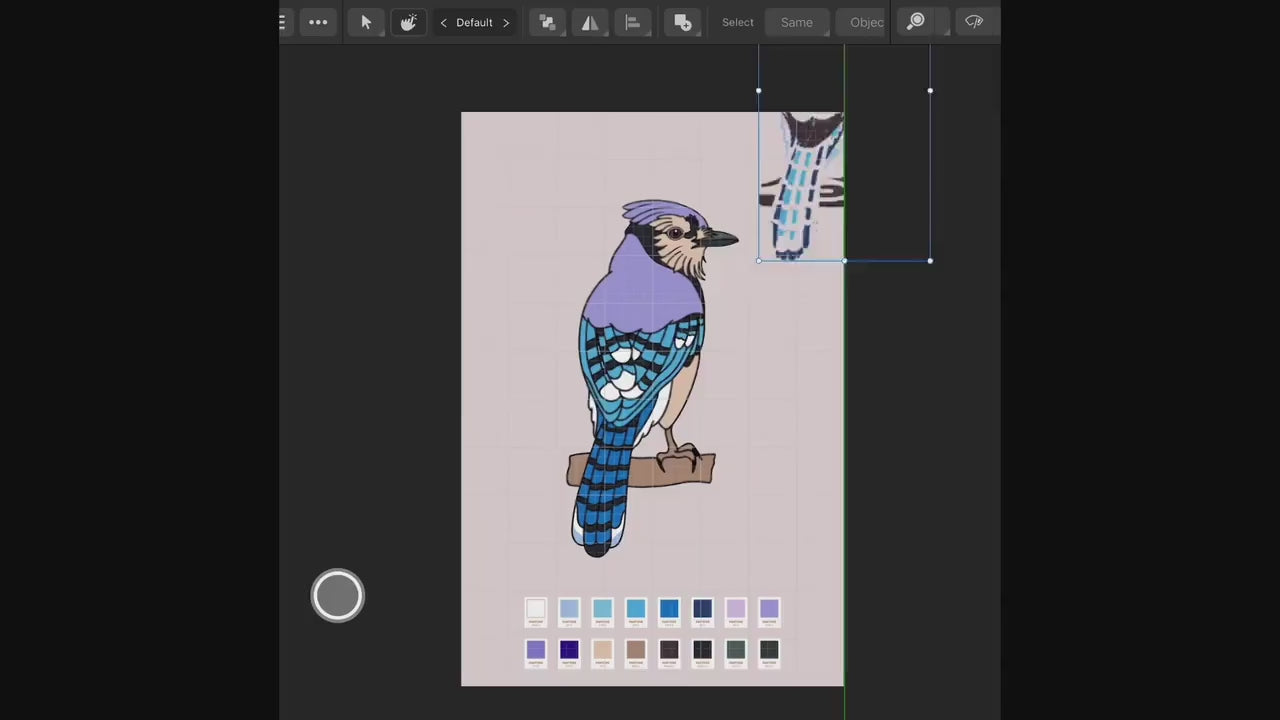Pick the dark navy Pantone swatch
Viewport: 1280px width, 720px height.
coord(702,610)
